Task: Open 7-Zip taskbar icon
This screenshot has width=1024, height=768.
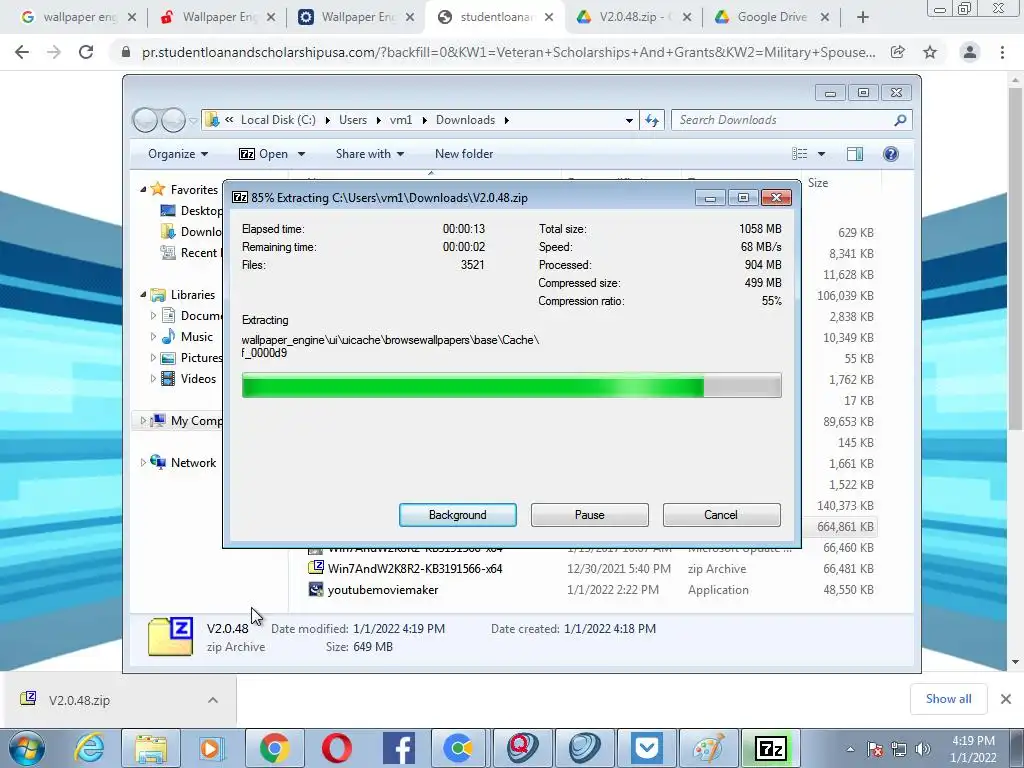Action: (x=771, y=748)
